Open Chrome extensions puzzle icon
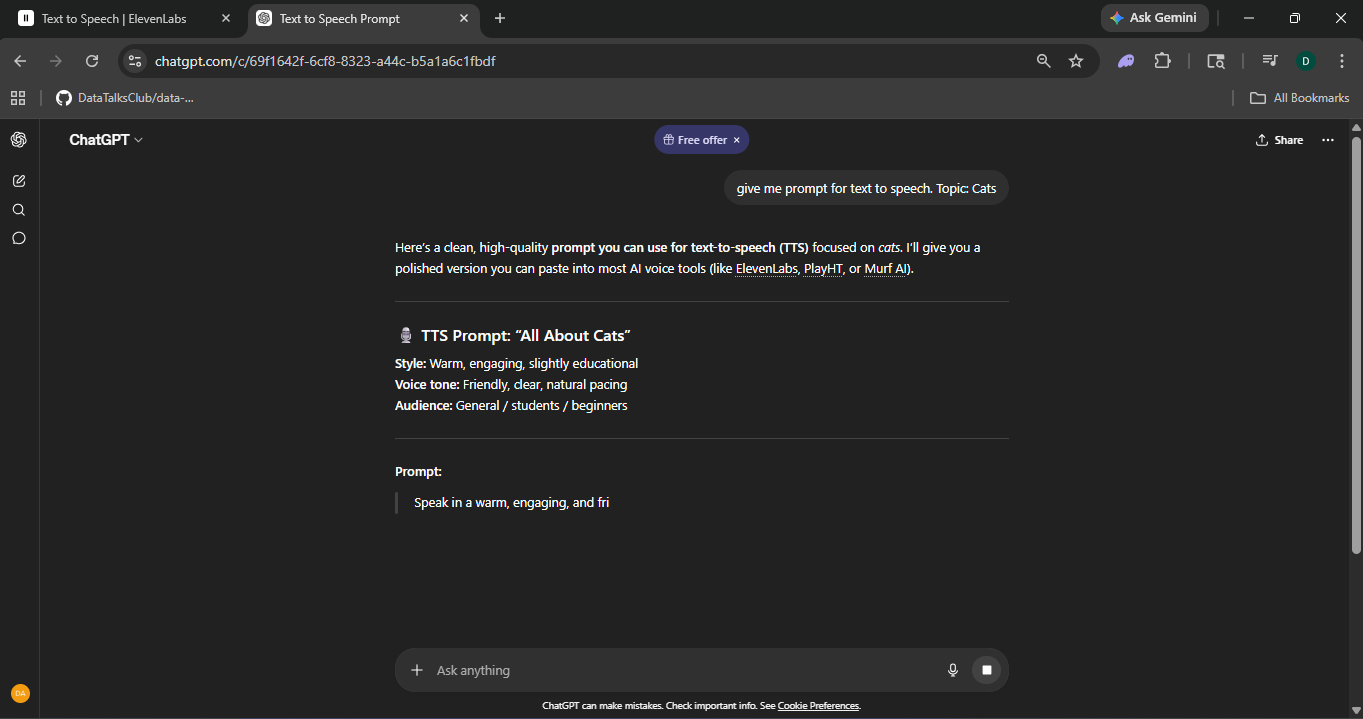Image resolution: width=1363 pixels, height=719 pixels. point(1162,61)
